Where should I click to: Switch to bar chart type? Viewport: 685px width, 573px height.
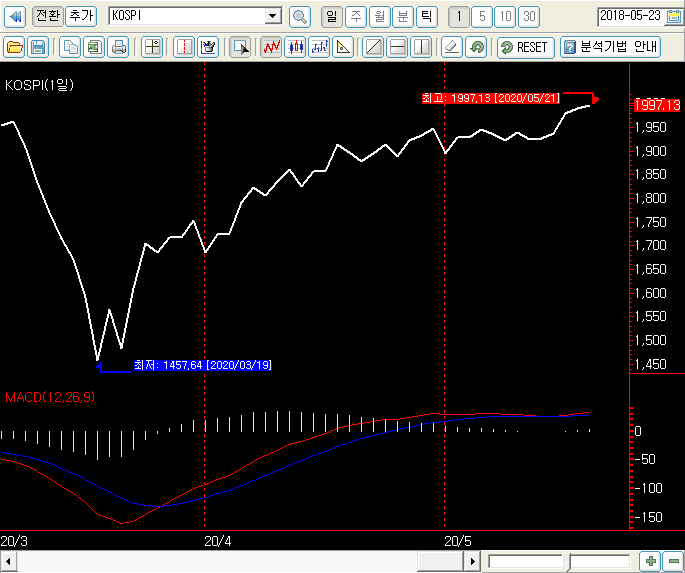coord(319,47)
